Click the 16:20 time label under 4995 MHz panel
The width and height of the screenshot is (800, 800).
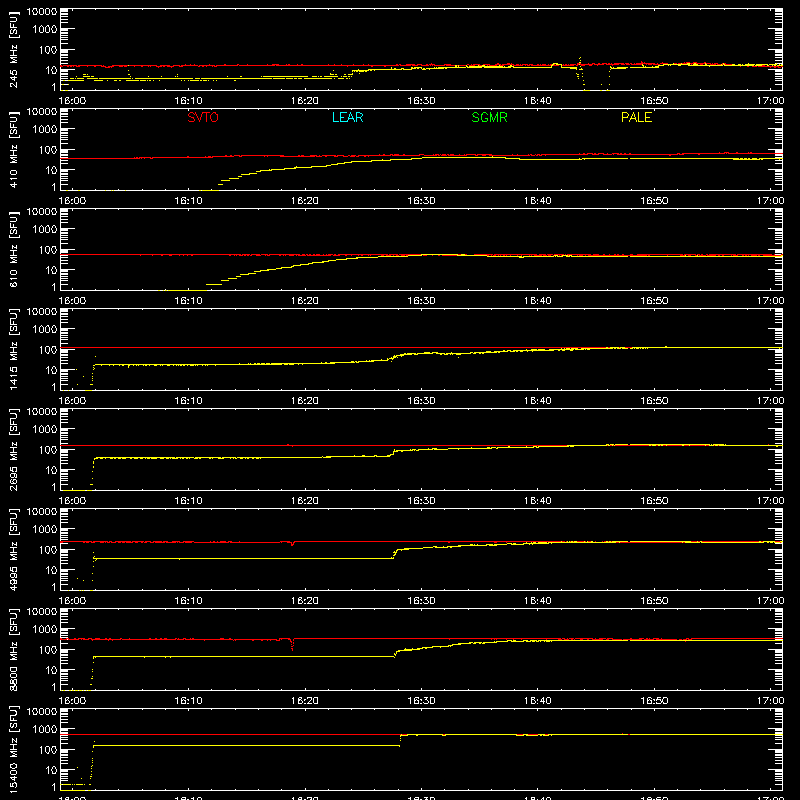point(305,601)
